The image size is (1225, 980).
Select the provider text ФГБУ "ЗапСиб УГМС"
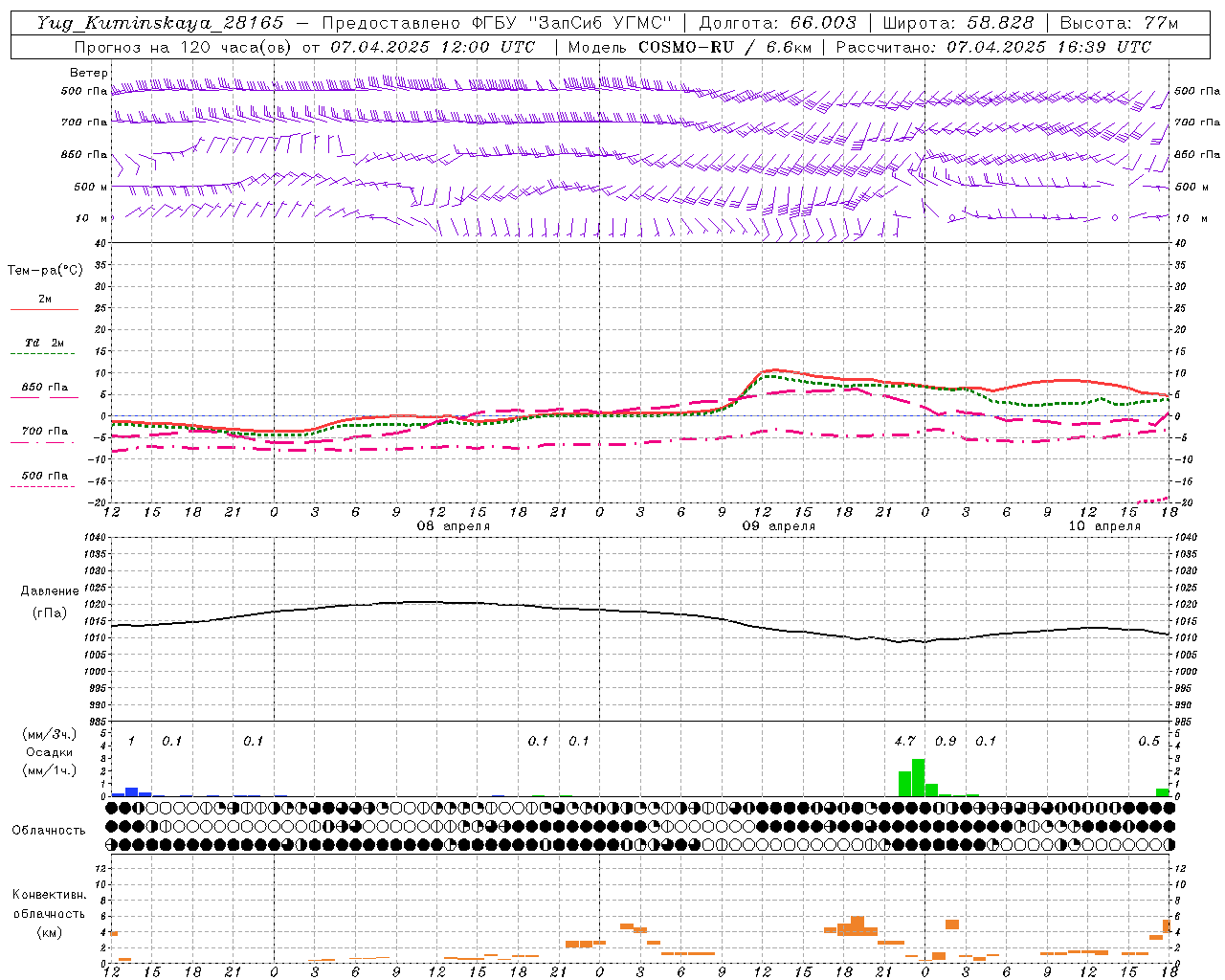(572, 23)
